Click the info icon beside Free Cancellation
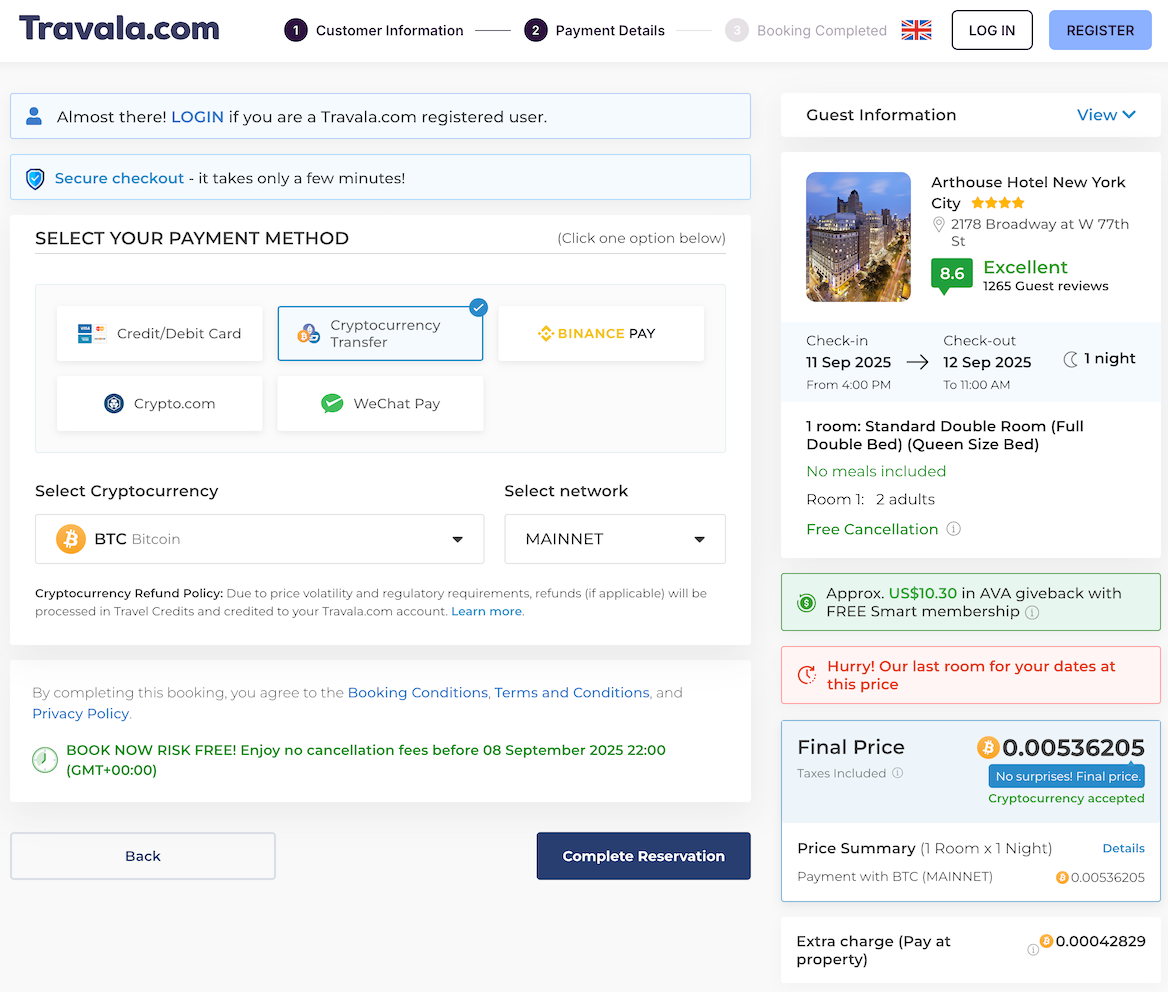 [x=953, y=529]
